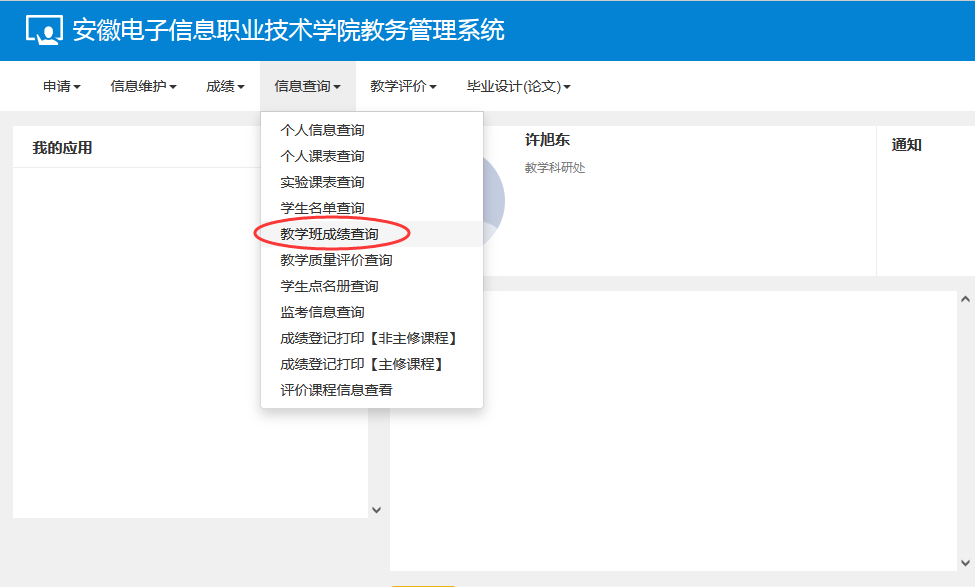This screenshot has height=587, width=975.
Task: Click the circled 教学班成绩查询 entry
Action: [x=329, y=234]
